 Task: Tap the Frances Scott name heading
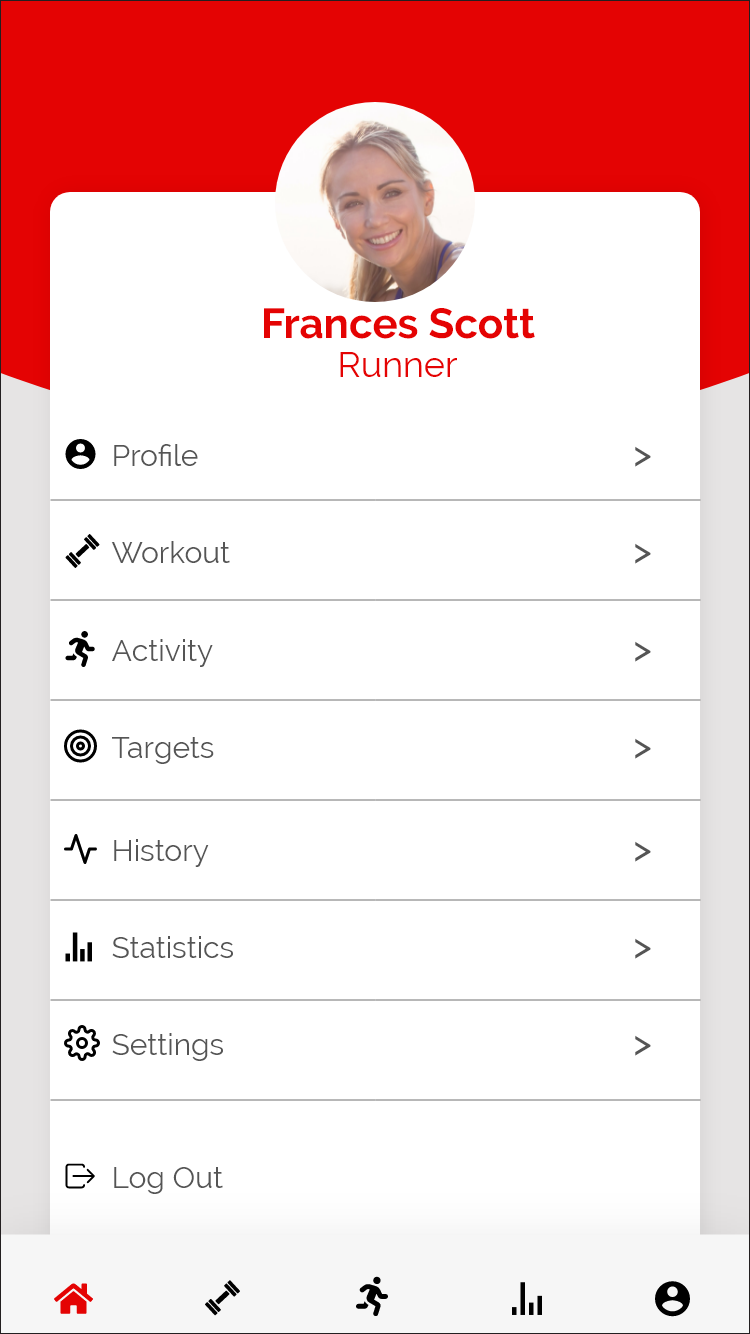pyautogui.click(x=398, y=324)
